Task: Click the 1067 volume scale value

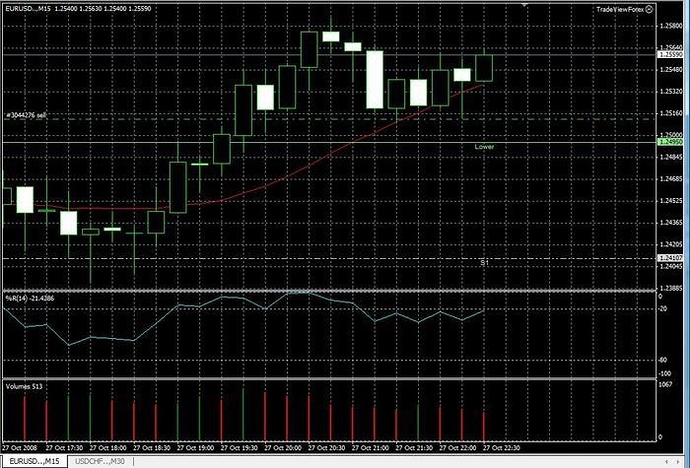Action: point(666,384)
